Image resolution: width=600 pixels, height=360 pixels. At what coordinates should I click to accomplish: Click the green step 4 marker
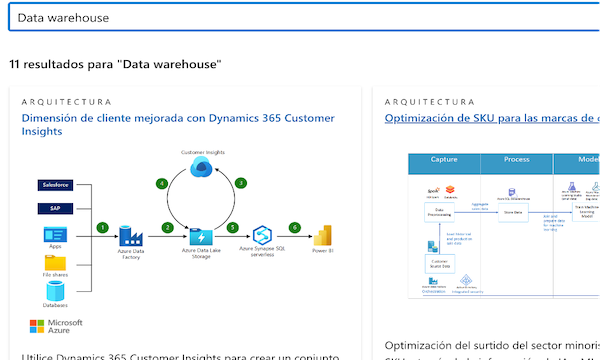(x=162, y=184)
